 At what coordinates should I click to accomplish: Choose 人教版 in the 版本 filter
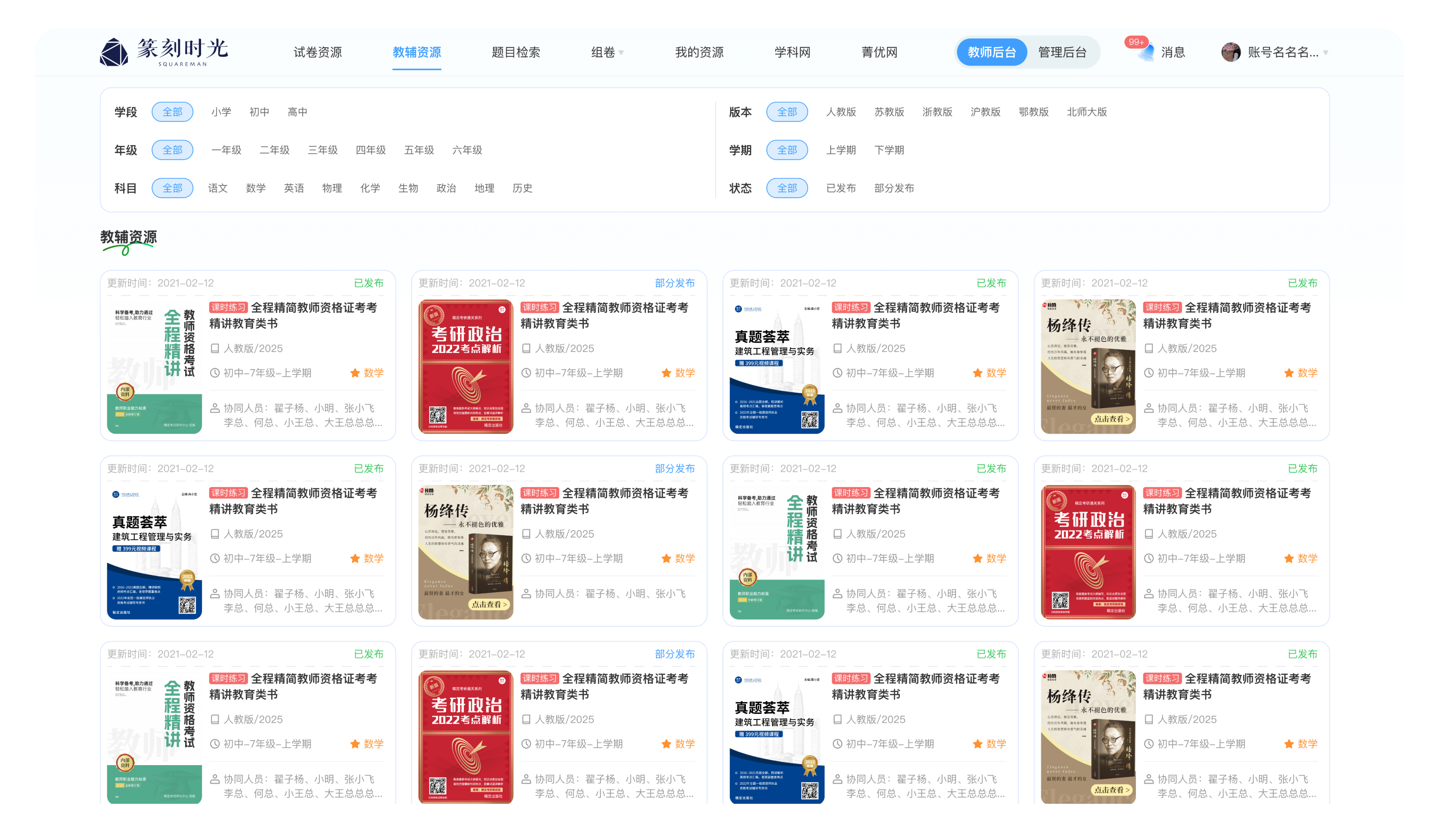(x=841, y=112)
